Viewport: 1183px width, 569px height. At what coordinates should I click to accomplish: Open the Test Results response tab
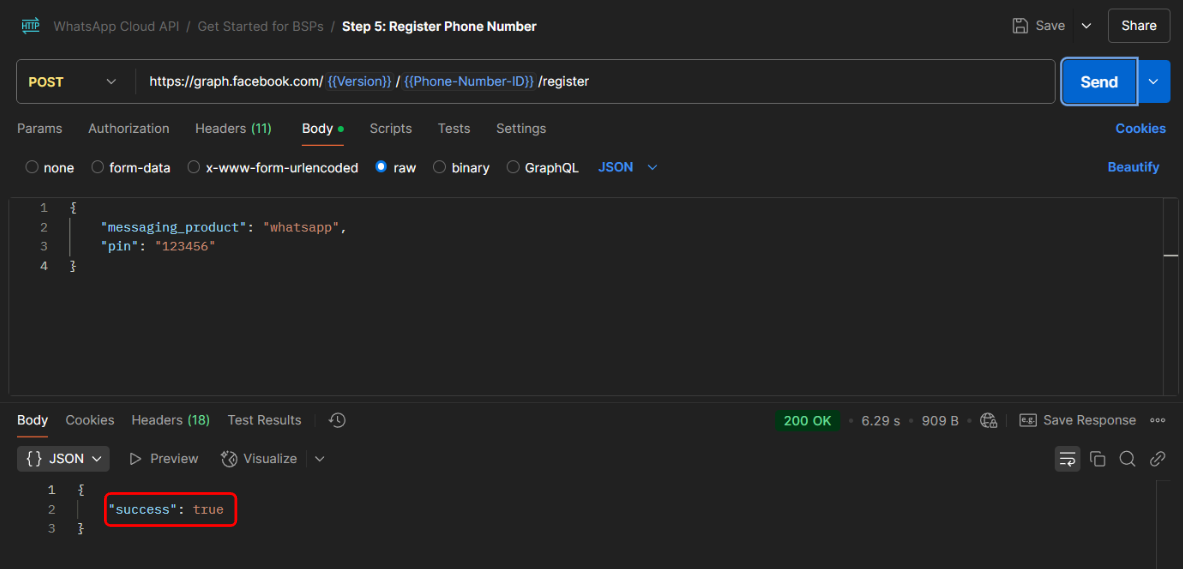click(x=264, y=420)
